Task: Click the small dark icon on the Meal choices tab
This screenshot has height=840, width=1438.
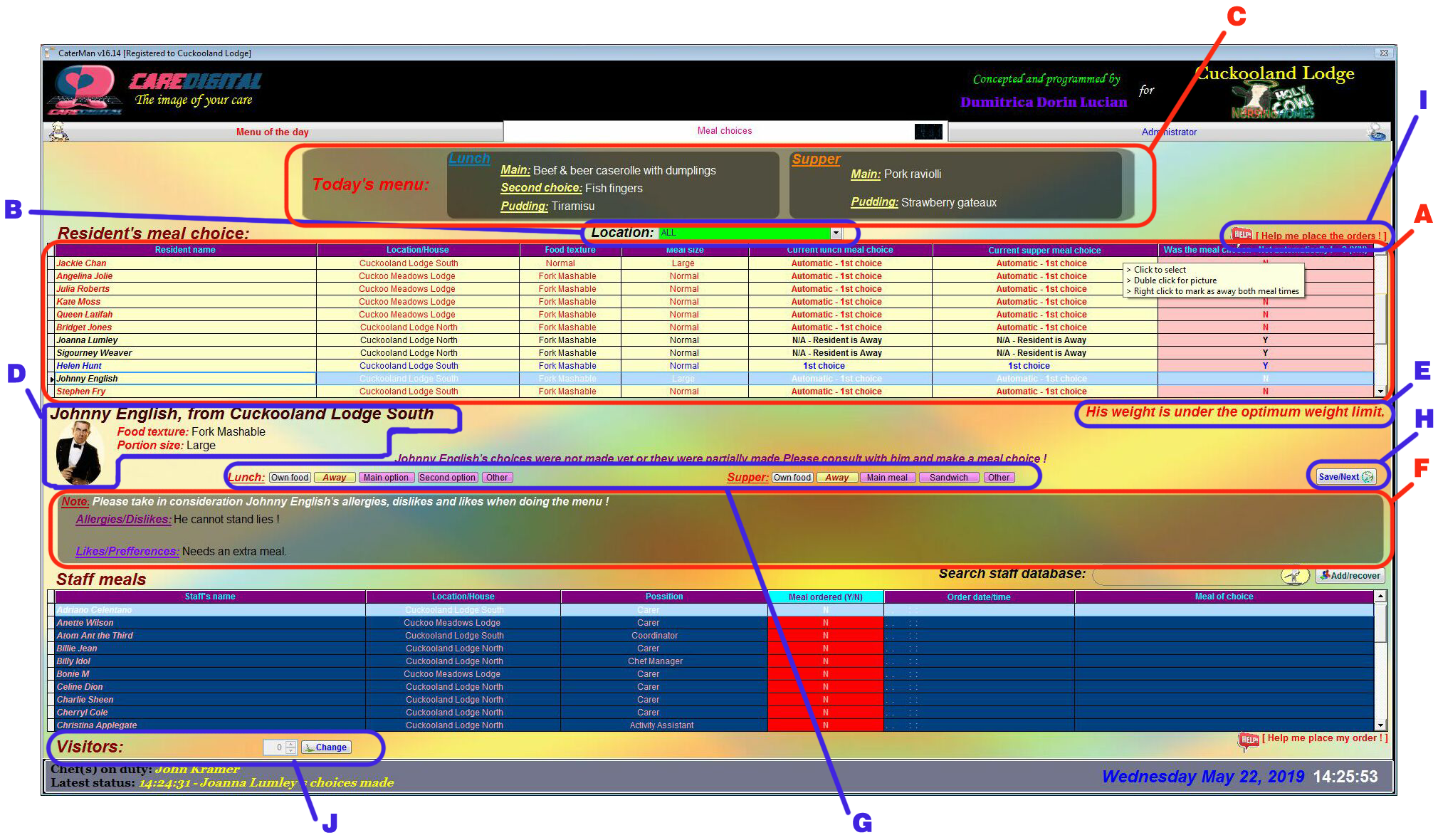Action: (x=928, y=132)
